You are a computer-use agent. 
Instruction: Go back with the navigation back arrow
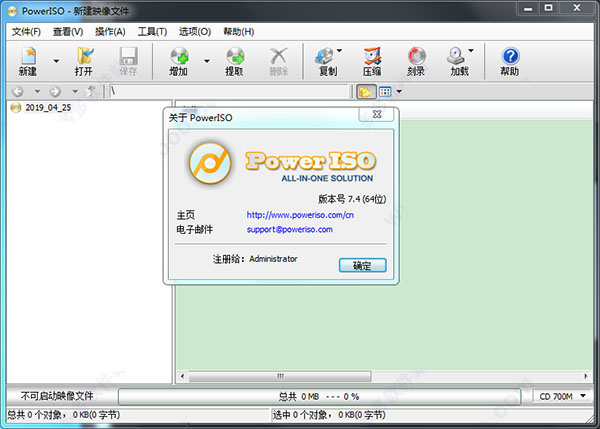point(18,91)
